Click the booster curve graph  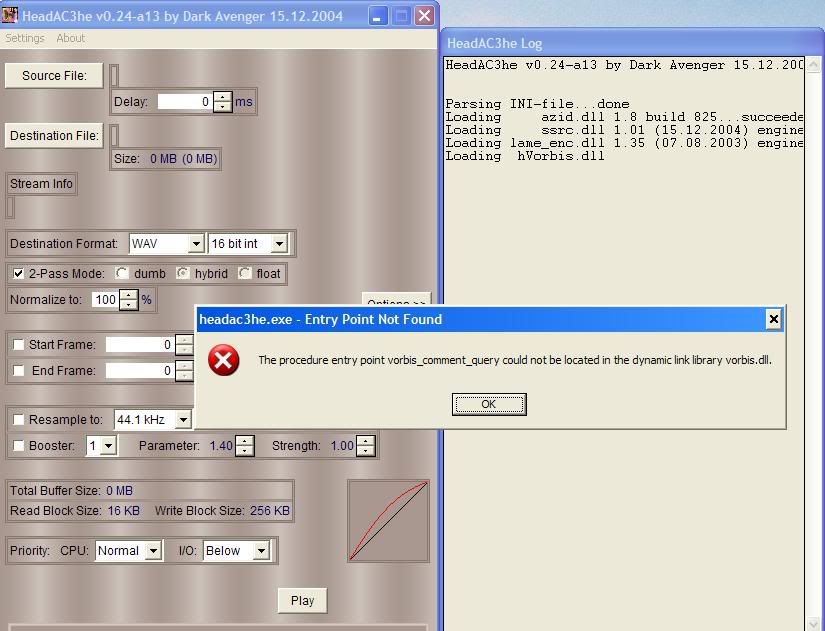tap(388, 520)
